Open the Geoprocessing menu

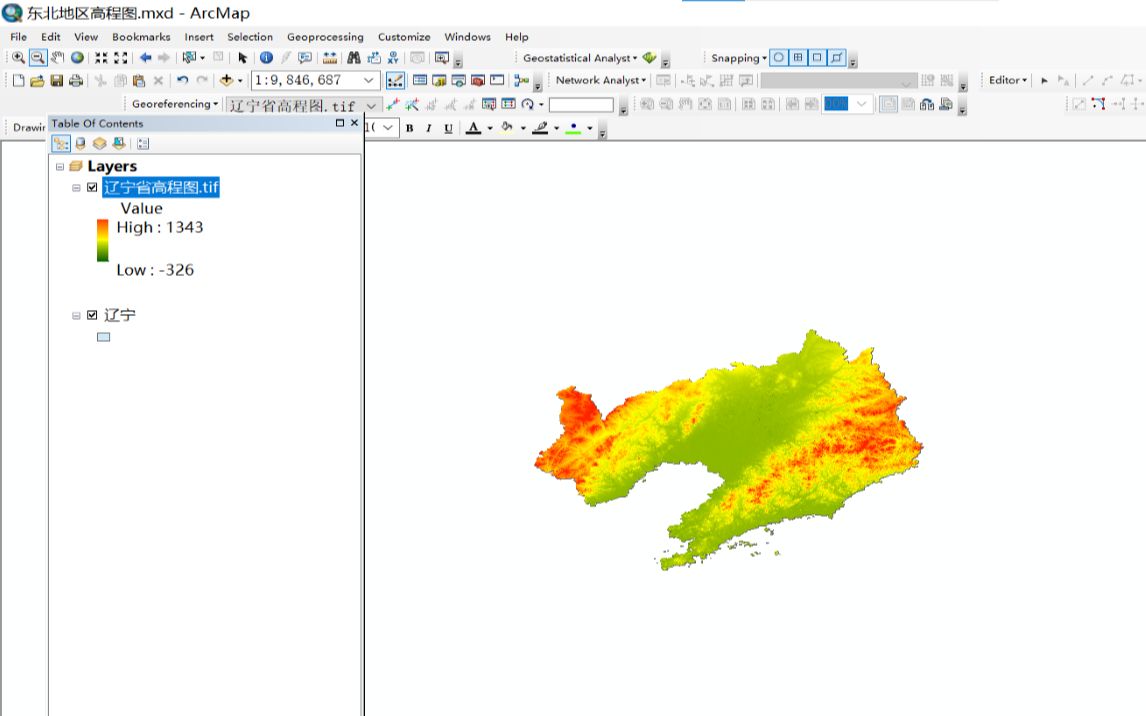(324, 37)
